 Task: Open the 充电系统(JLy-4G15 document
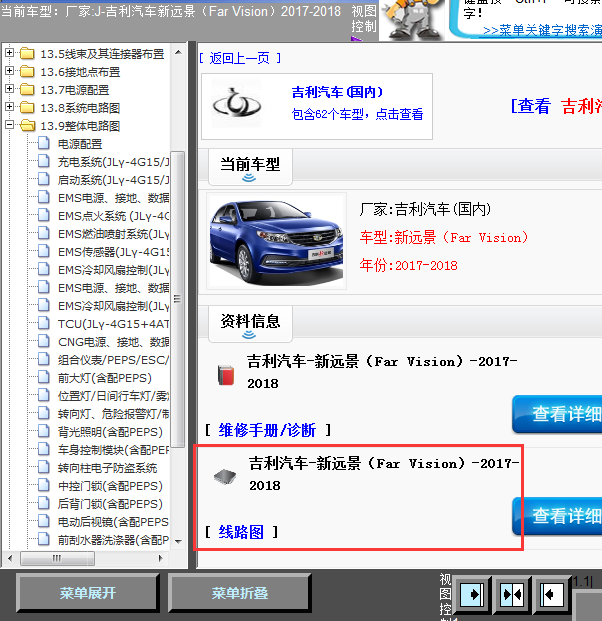(x=113, y=162)
